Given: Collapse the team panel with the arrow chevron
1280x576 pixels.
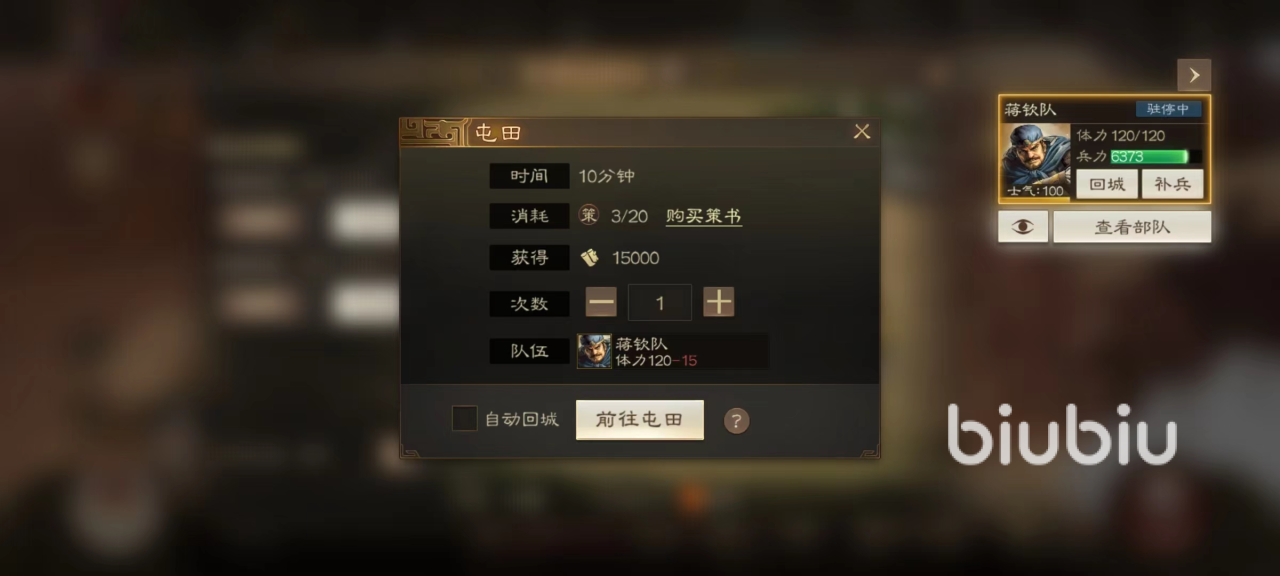Looking at the screenshot, I should pos(1194,75).
